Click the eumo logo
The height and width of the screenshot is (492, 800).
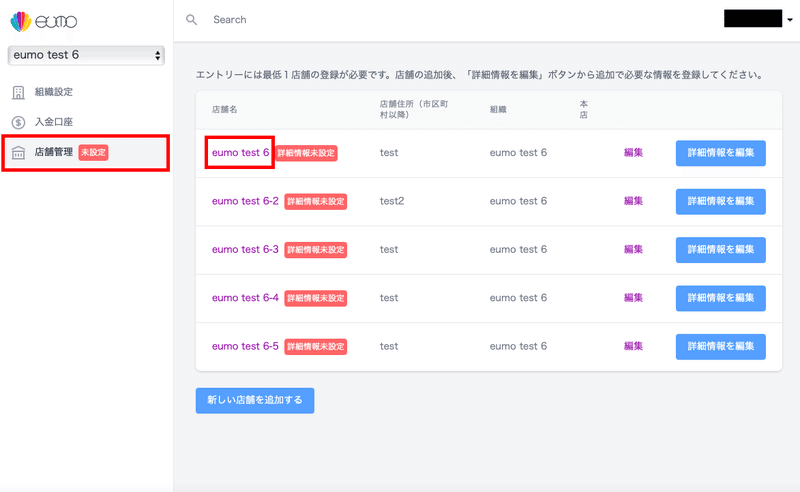[x=44, y=21]
